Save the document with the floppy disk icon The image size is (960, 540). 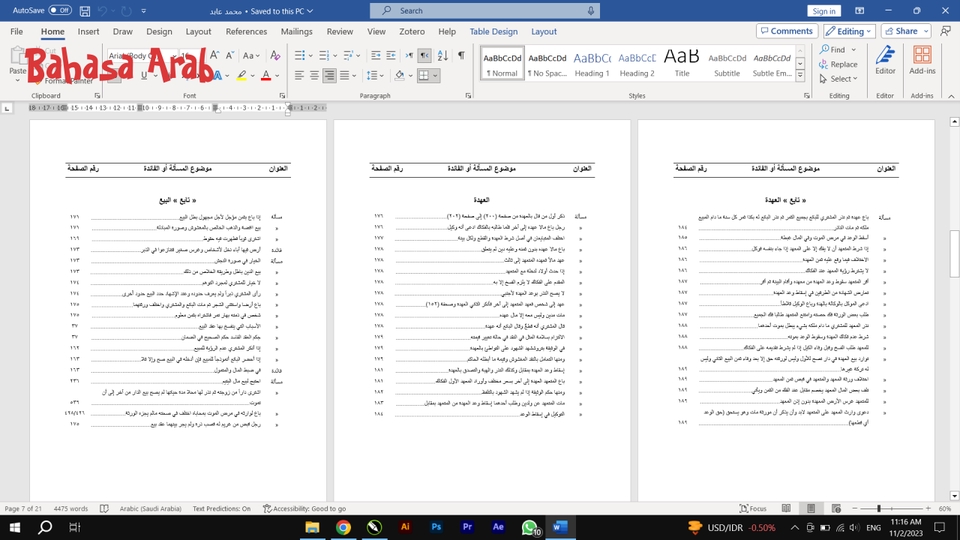pos(85,10)
